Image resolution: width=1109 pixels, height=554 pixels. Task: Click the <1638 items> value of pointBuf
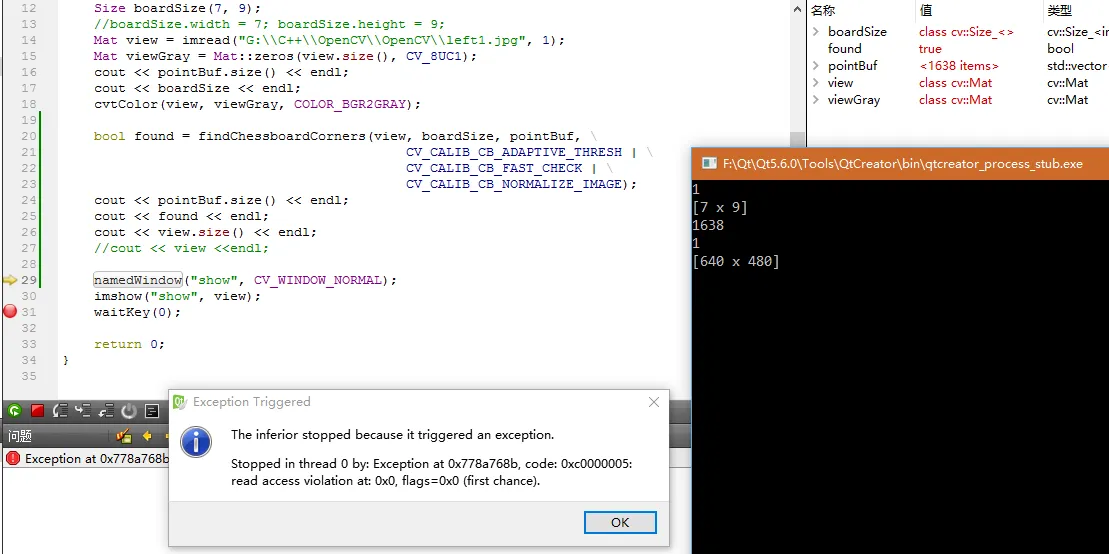(959, 66)
